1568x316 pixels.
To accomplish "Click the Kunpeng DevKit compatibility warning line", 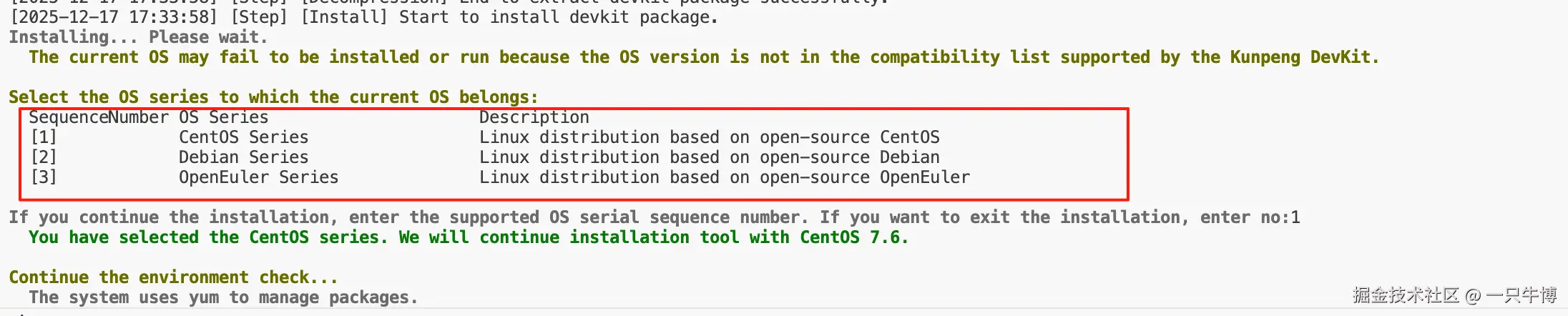I will point(703,57).
